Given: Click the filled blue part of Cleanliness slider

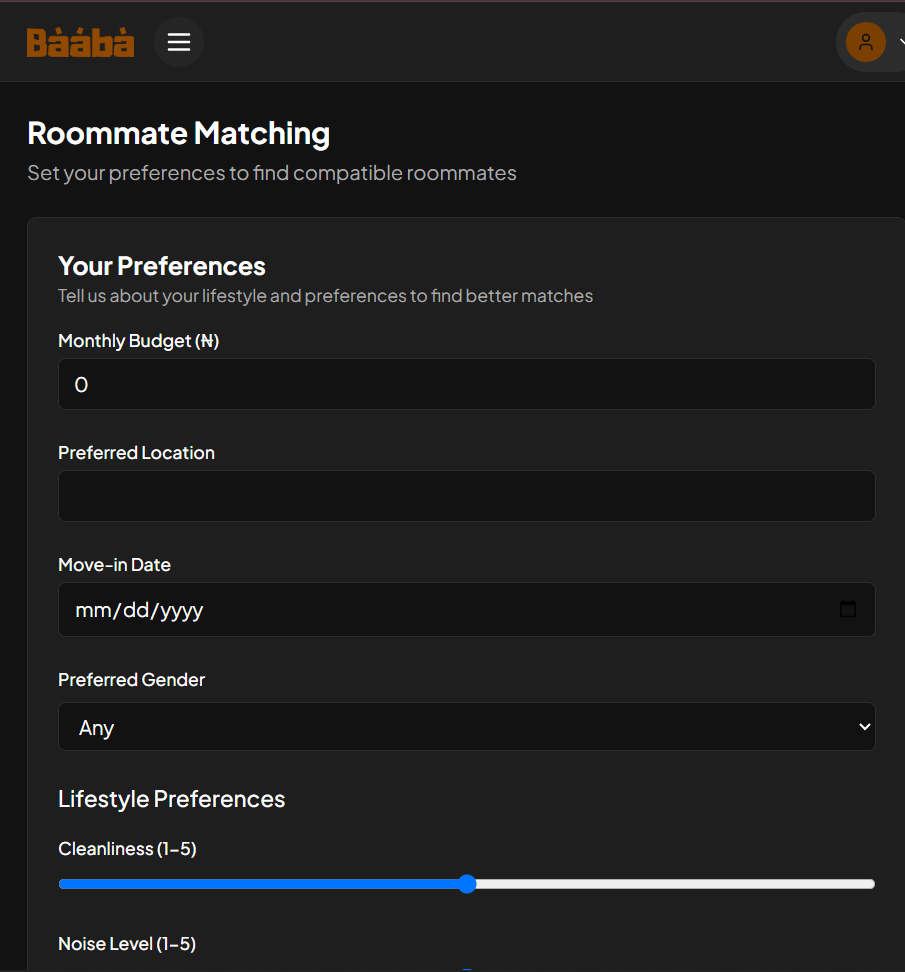Looking at the screenshot, I should point(260,884).
